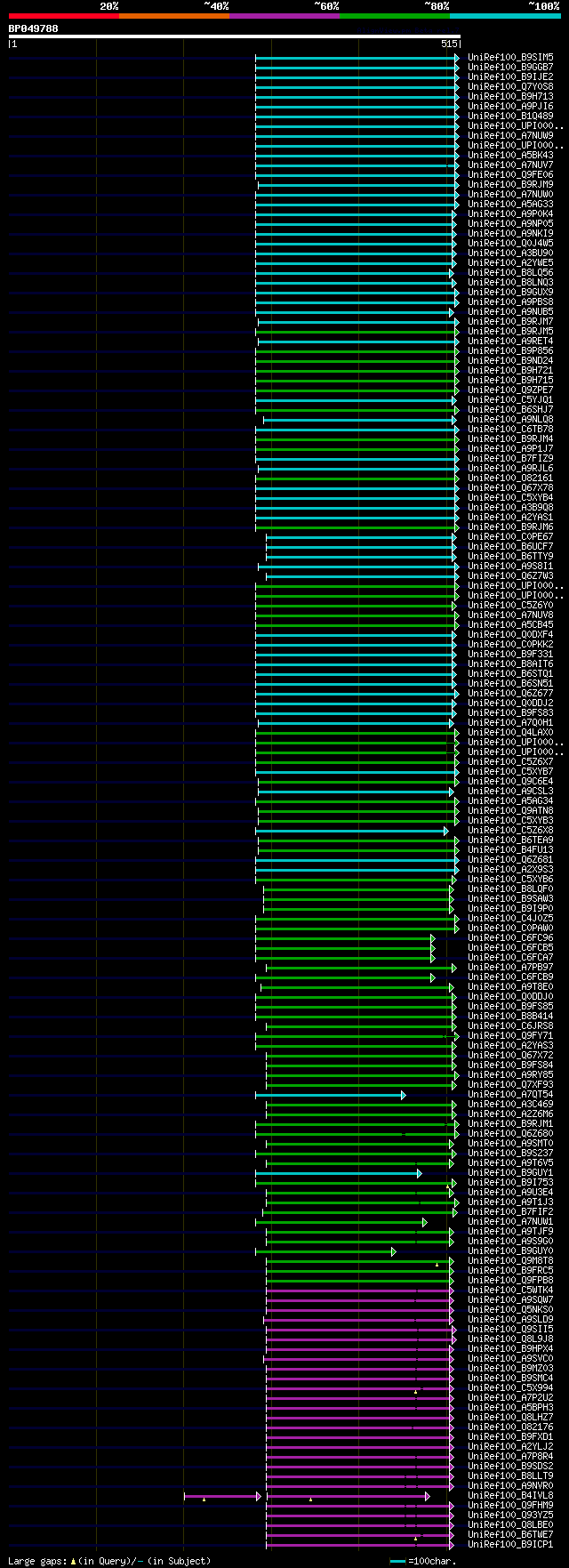This screenshot has width=569, height=1568.
Task: Select hit label UniRef100_A7Q0H1
Action: coord(510,722)
